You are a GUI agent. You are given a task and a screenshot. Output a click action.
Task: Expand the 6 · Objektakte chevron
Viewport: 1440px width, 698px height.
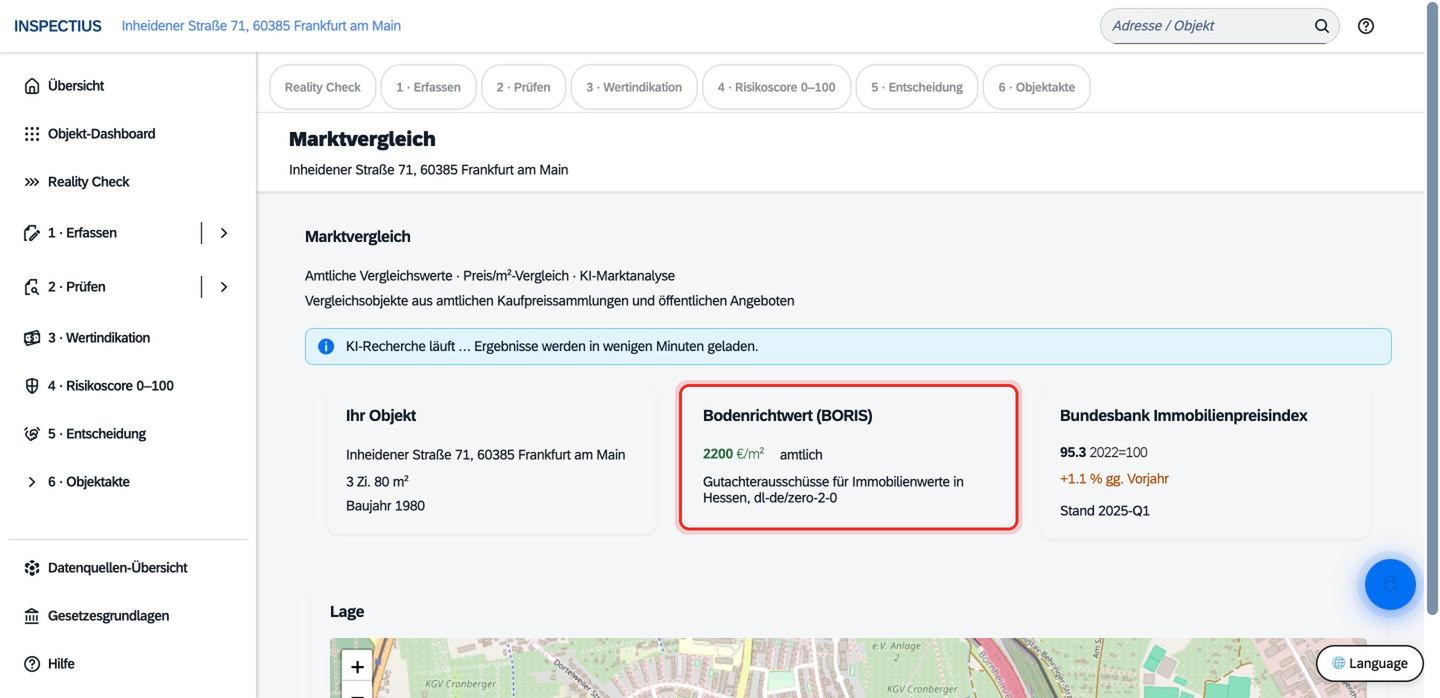point(32,482)
